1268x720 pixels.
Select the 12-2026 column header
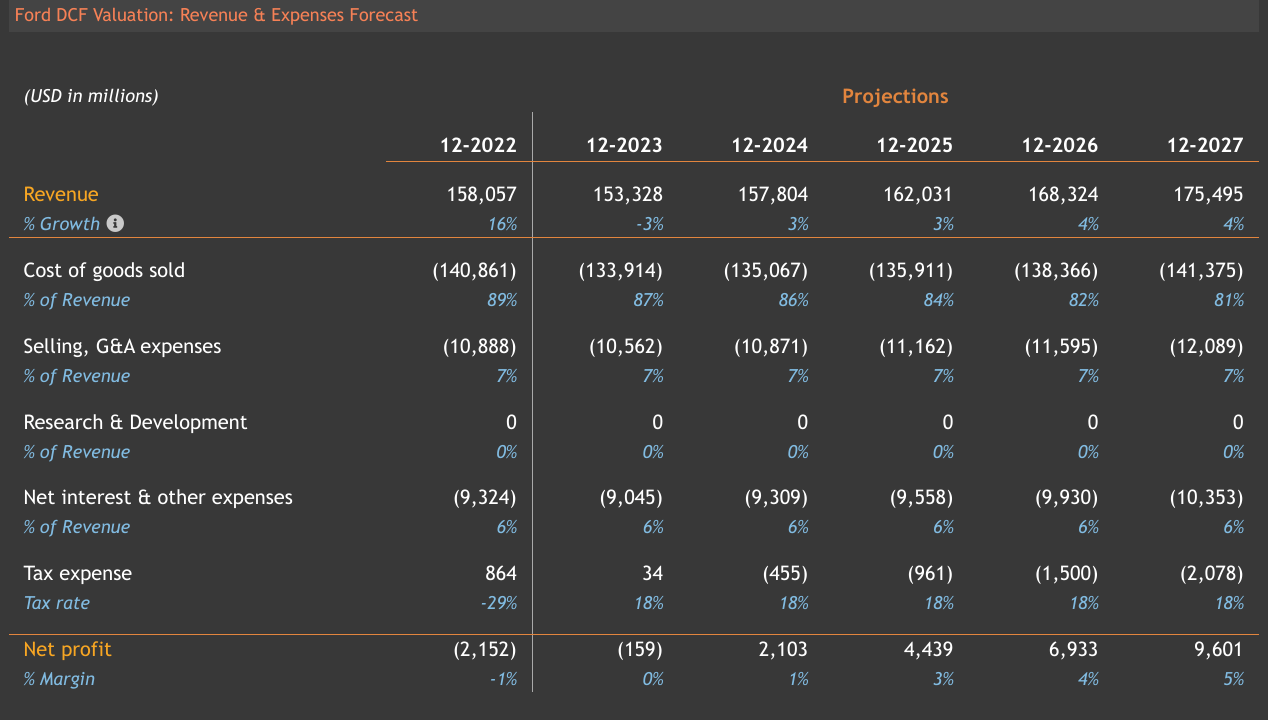(1060, 145)
